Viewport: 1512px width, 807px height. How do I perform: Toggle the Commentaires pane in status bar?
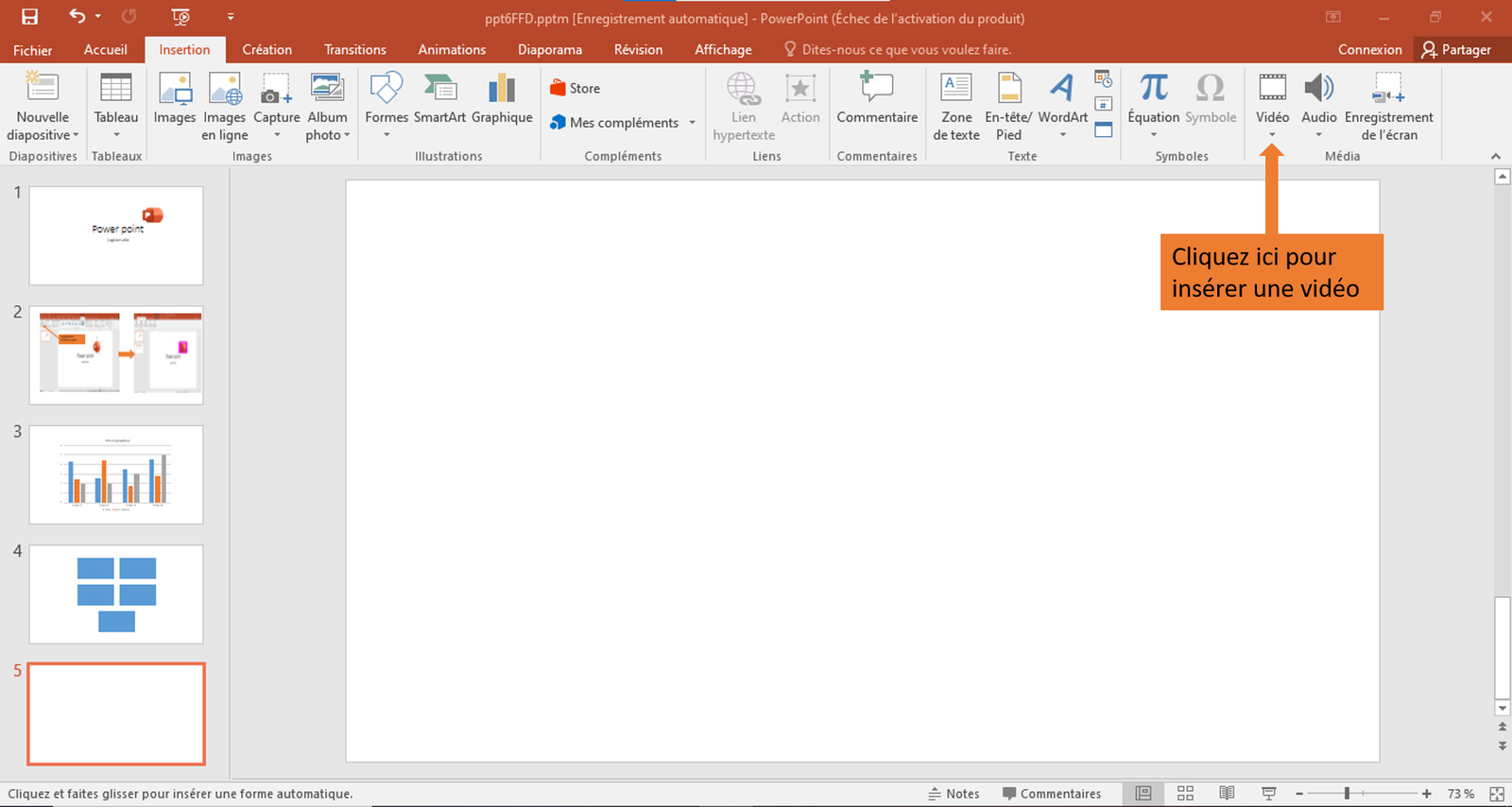click(1052, 794)
